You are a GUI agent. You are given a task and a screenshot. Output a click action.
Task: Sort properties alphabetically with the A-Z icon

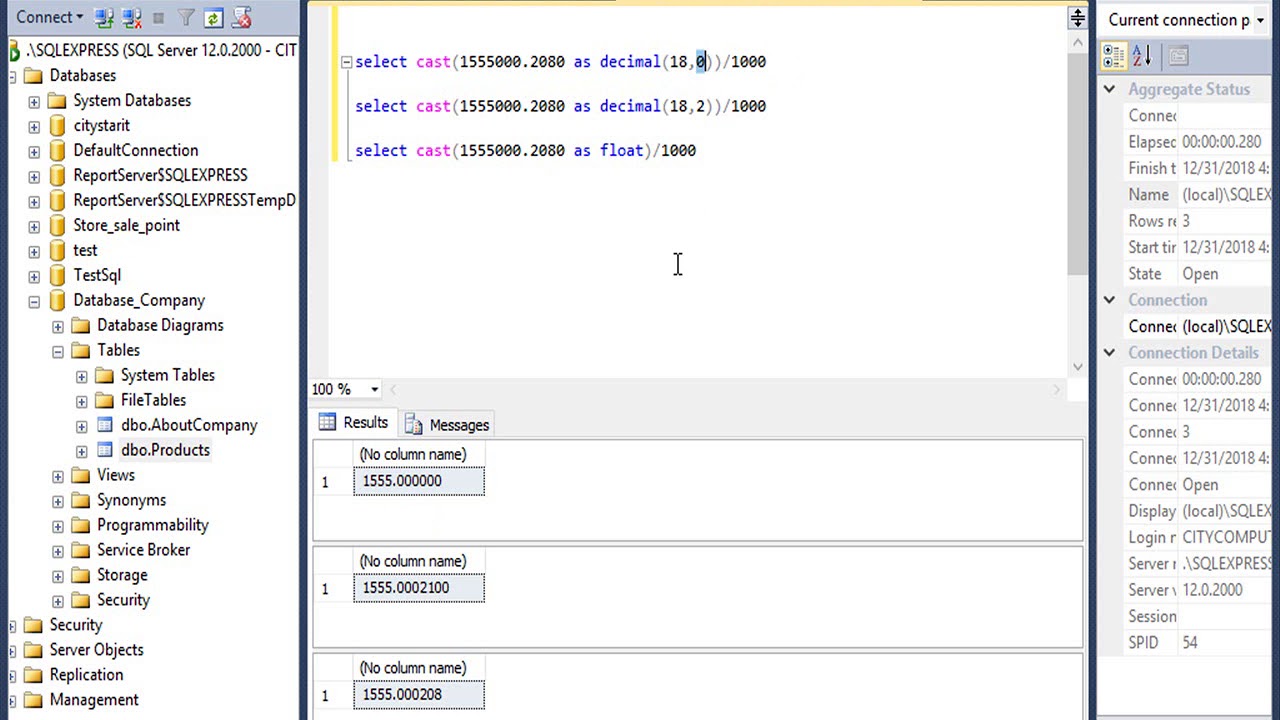[1141, 56]
